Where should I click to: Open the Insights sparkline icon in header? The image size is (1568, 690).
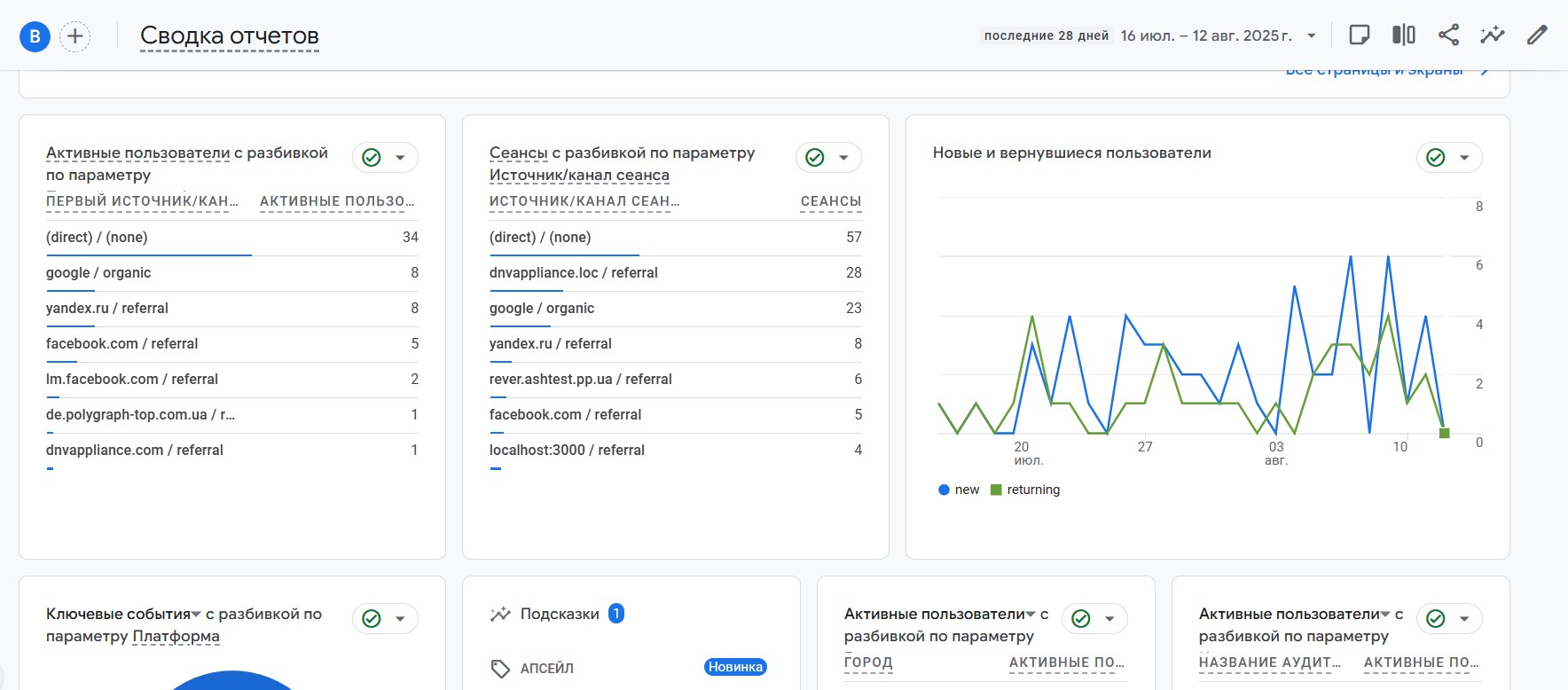tap(1493, 35)
